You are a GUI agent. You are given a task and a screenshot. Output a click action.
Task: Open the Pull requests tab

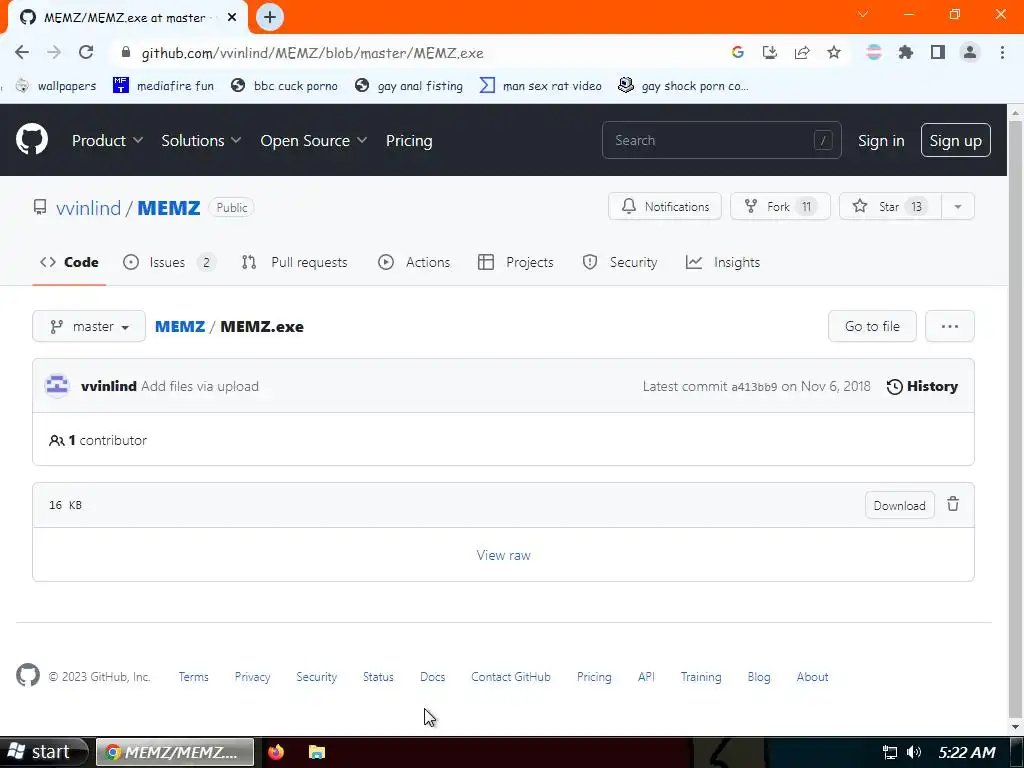tap(295, 263)
